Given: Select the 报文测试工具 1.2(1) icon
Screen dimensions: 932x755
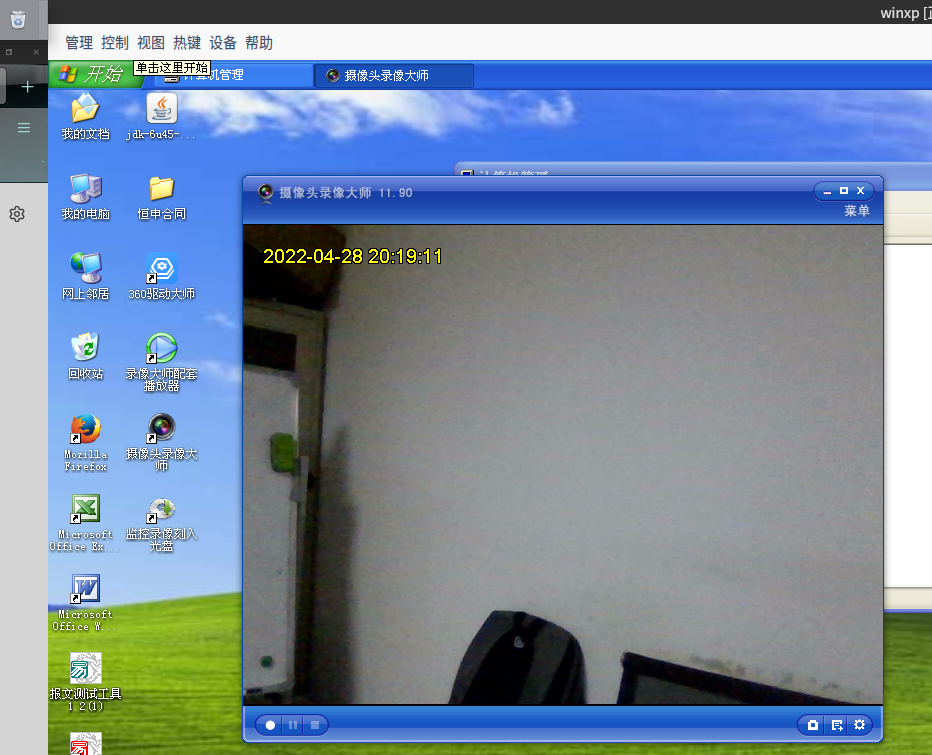Looking at the screenshot, I should 86,682.
